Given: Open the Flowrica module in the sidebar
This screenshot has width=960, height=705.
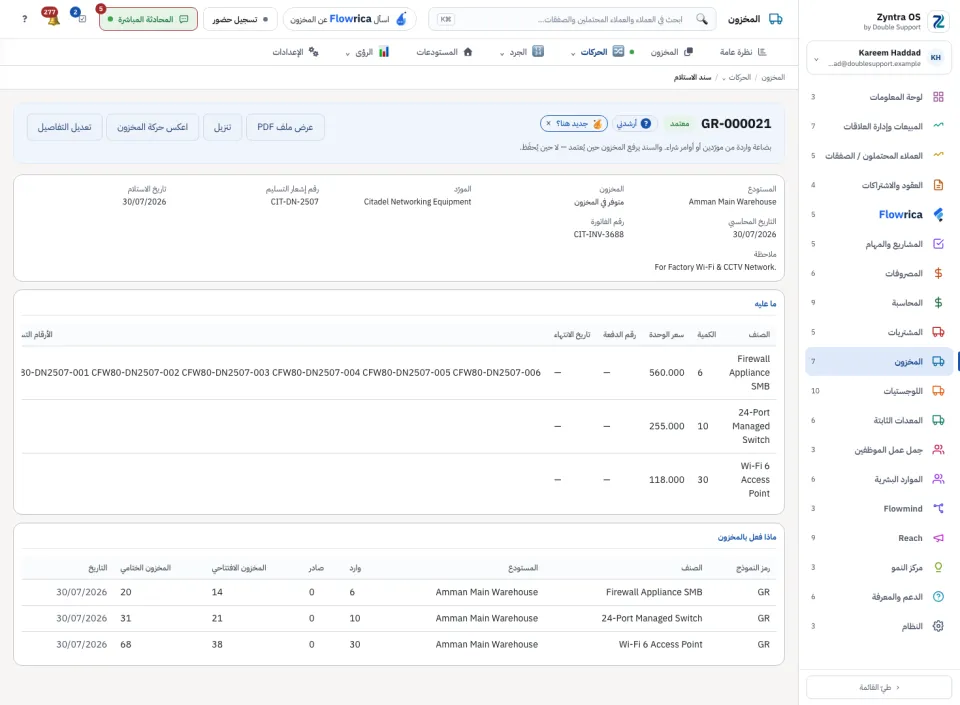Looking at the screenshot, I should (879, 214).
